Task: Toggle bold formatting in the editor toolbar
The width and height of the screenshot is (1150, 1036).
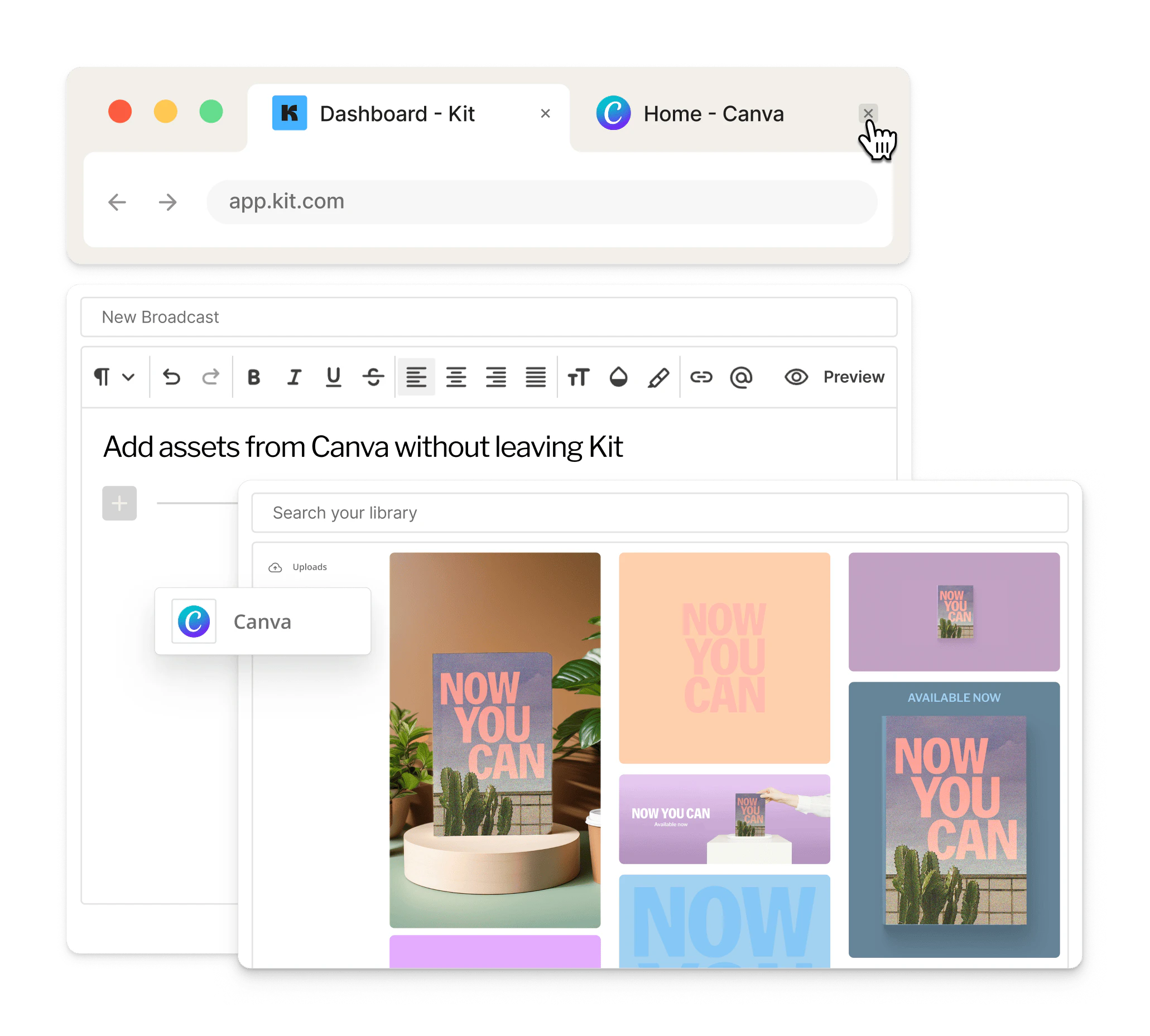Action: 254,376
